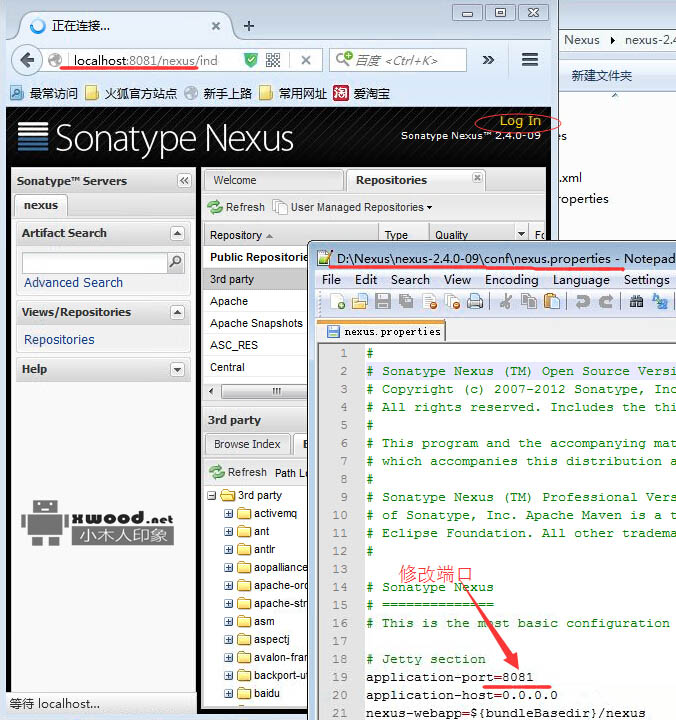Click Notepad++ Replace icon
Image resolution: width=676 pixels, height=720 pixels.
pos(659,302)
